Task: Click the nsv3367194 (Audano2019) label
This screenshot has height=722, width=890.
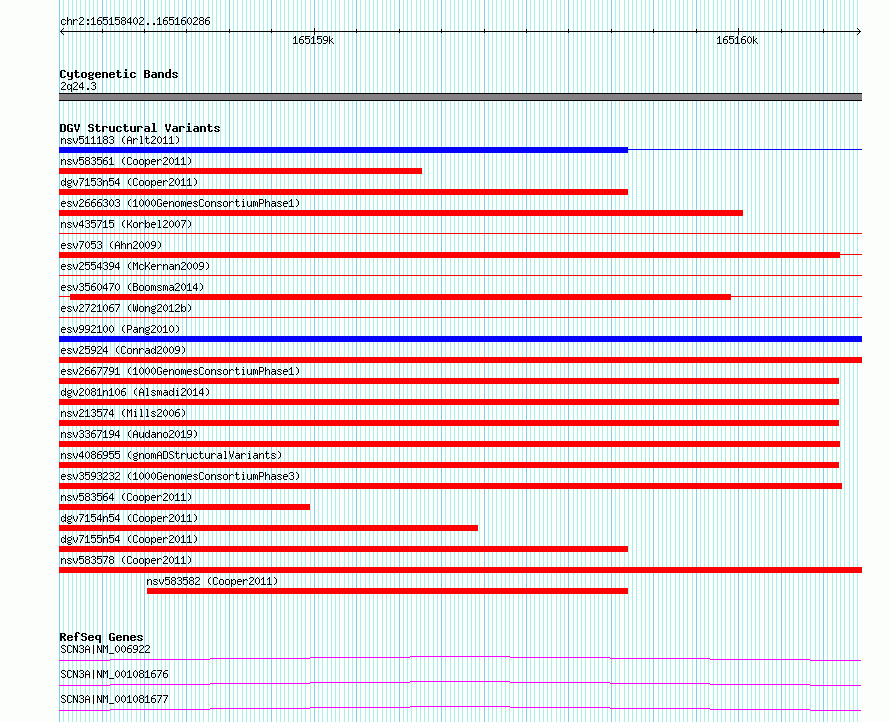Action: (129, 434)
